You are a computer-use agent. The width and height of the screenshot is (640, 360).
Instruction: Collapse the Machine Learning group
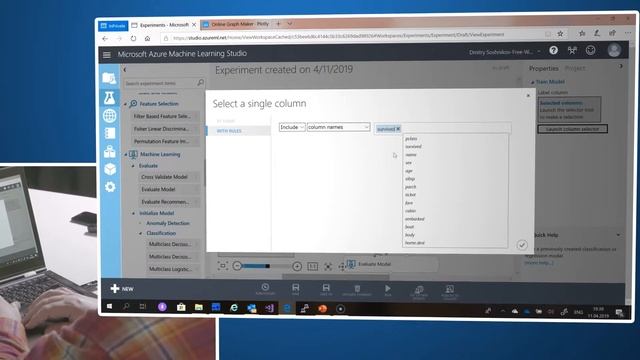[125, 155]
